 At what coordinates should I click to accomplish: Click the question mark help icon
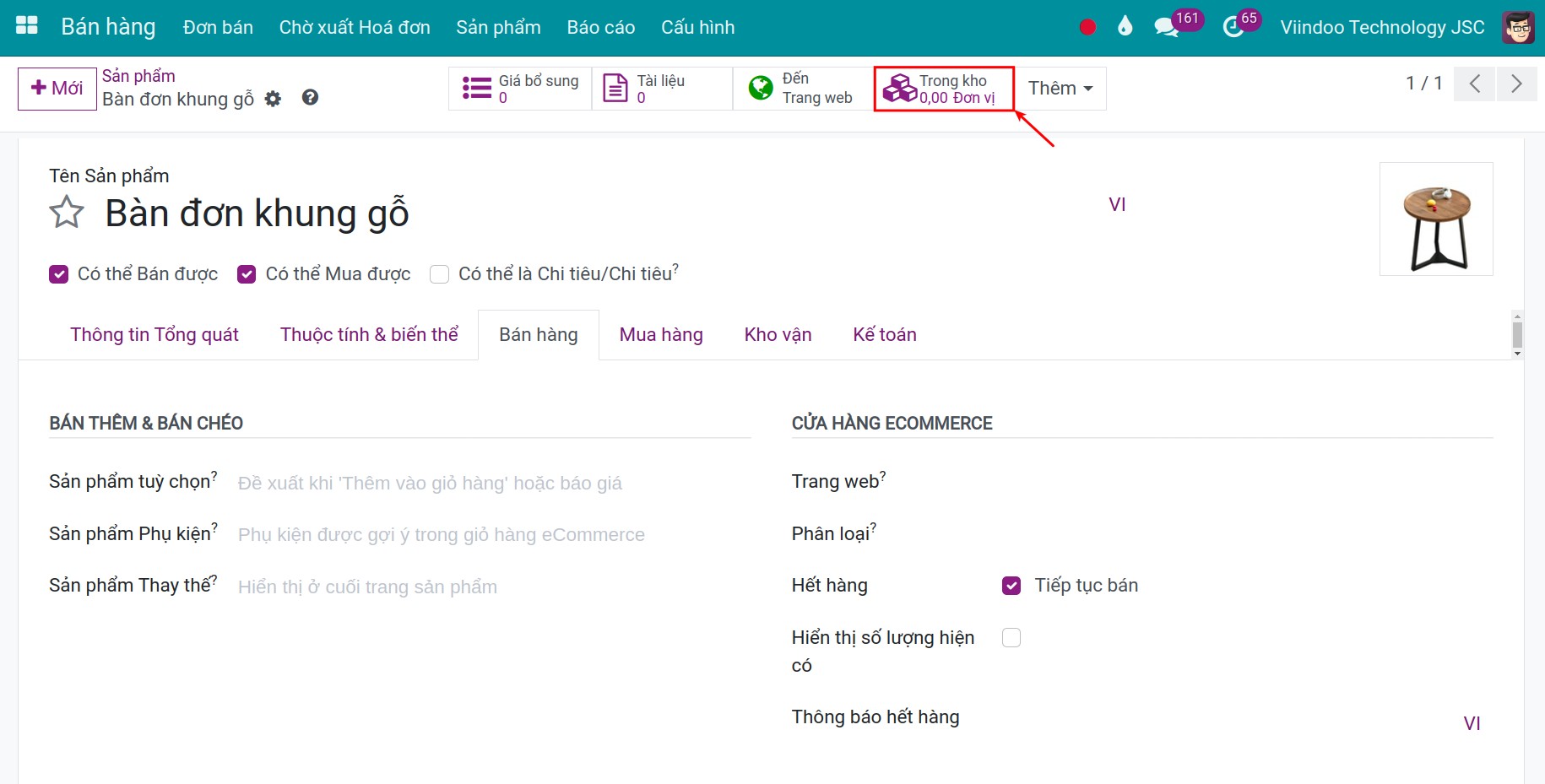coord(310,98)
